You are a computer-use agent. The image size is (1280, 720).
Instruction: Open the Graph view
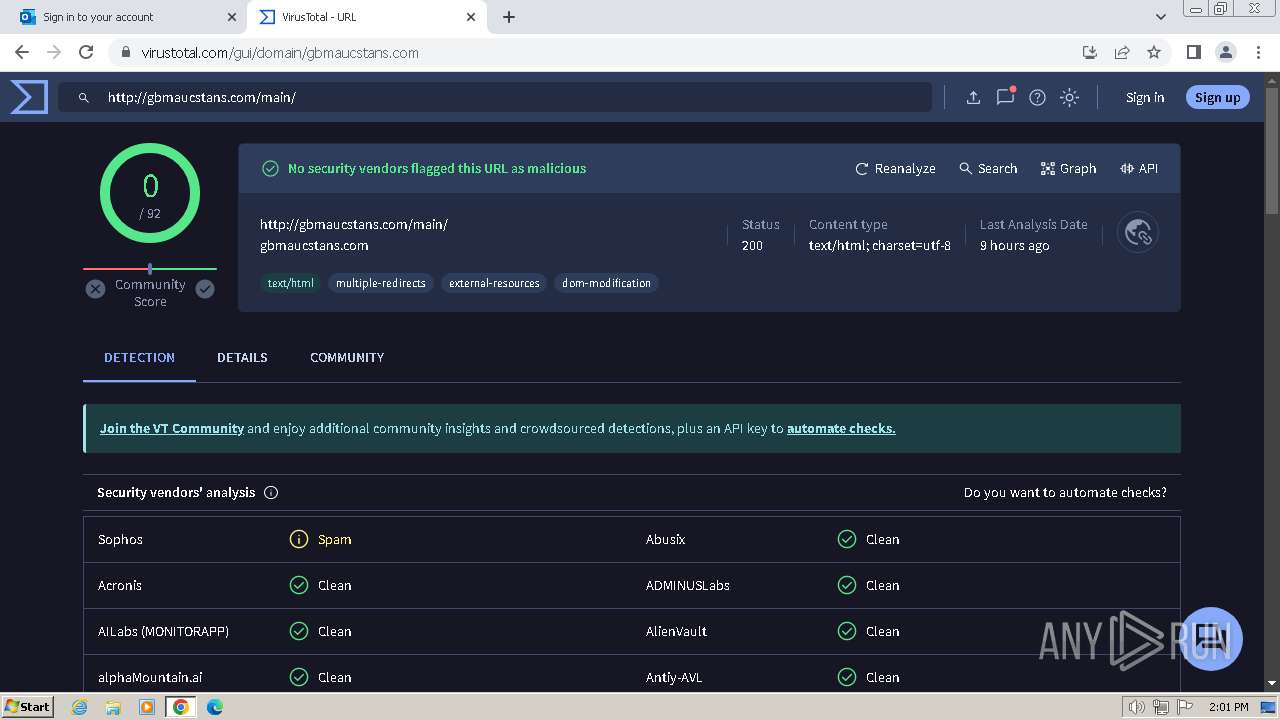coord(1068,168)
